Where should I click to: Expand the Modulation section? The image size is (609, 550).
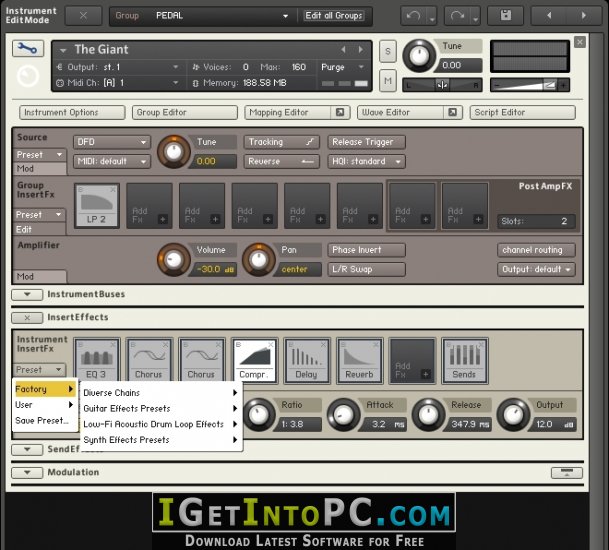click(27, 473)
